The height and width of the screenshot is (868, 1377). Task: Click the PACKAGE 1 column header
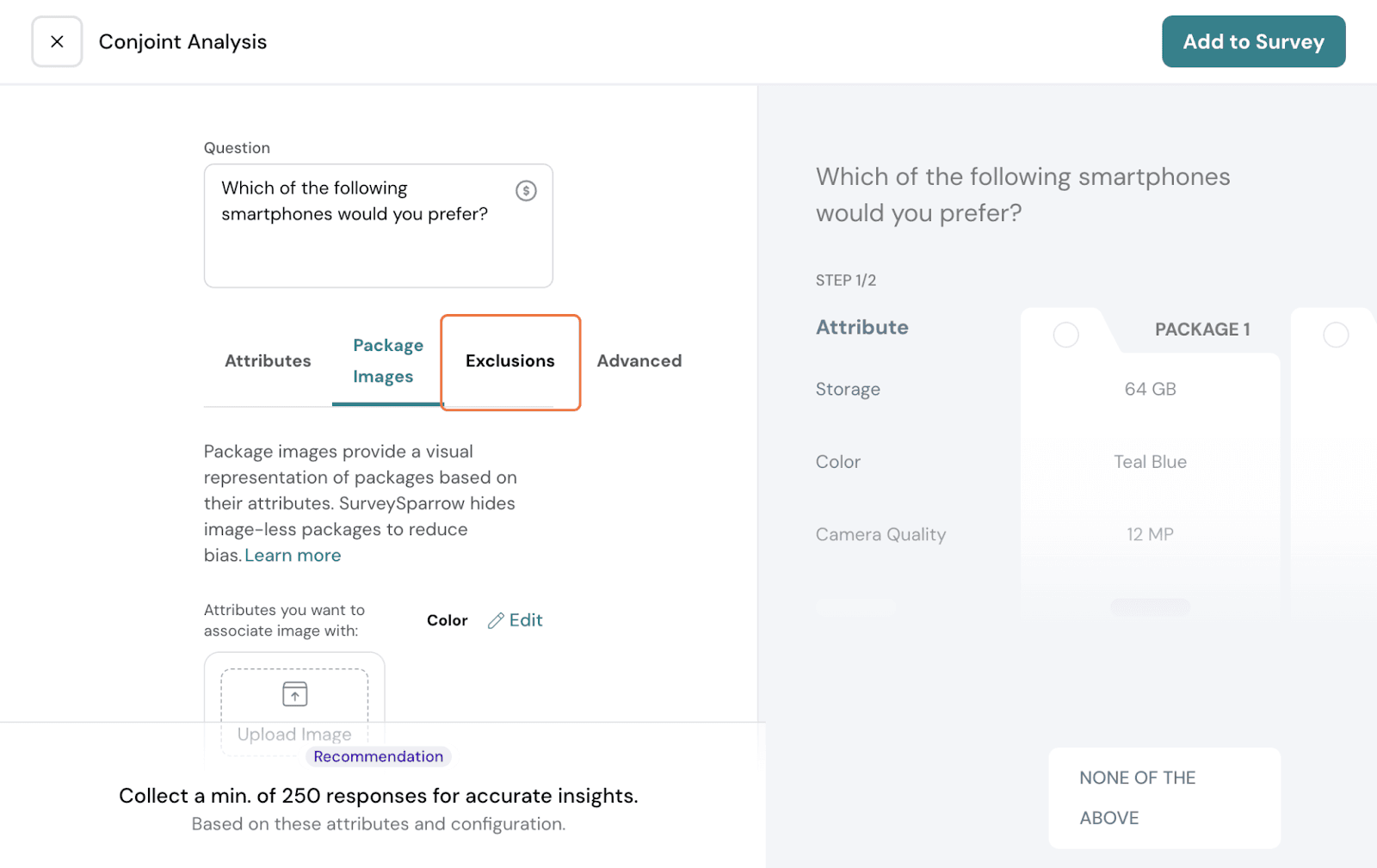coord(1201,329)
